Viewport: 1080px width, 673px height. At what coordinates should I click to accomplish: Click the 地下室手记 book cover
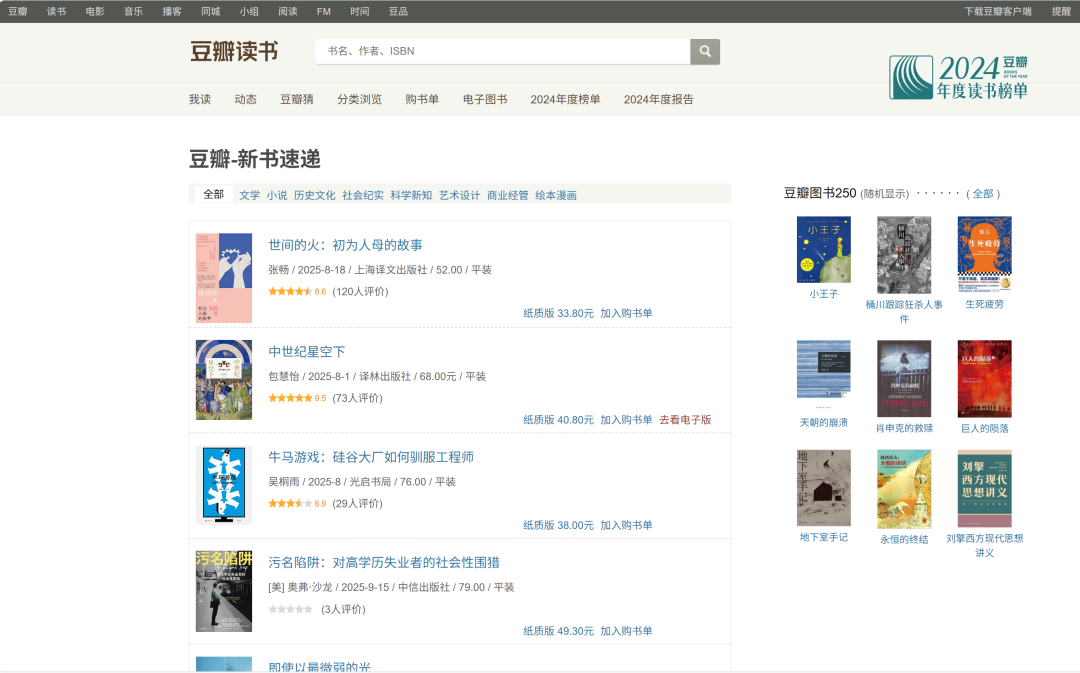coord(824,488)
